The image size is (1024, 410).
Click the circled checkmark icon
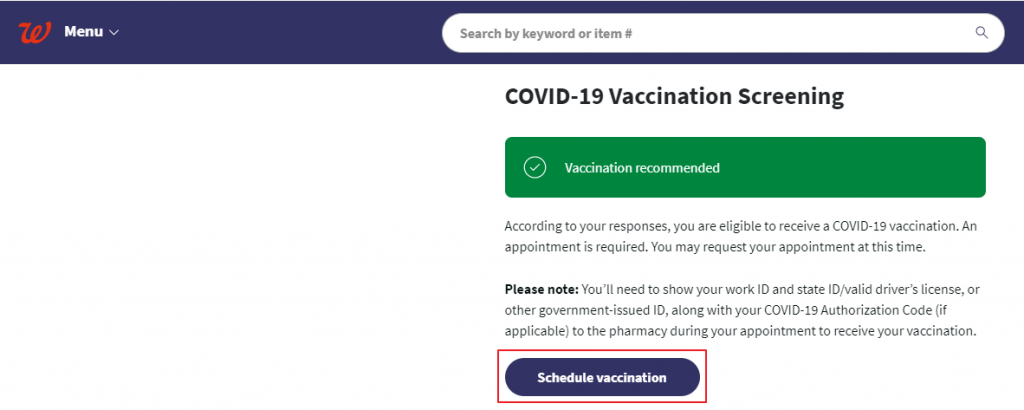pos(535,168)
